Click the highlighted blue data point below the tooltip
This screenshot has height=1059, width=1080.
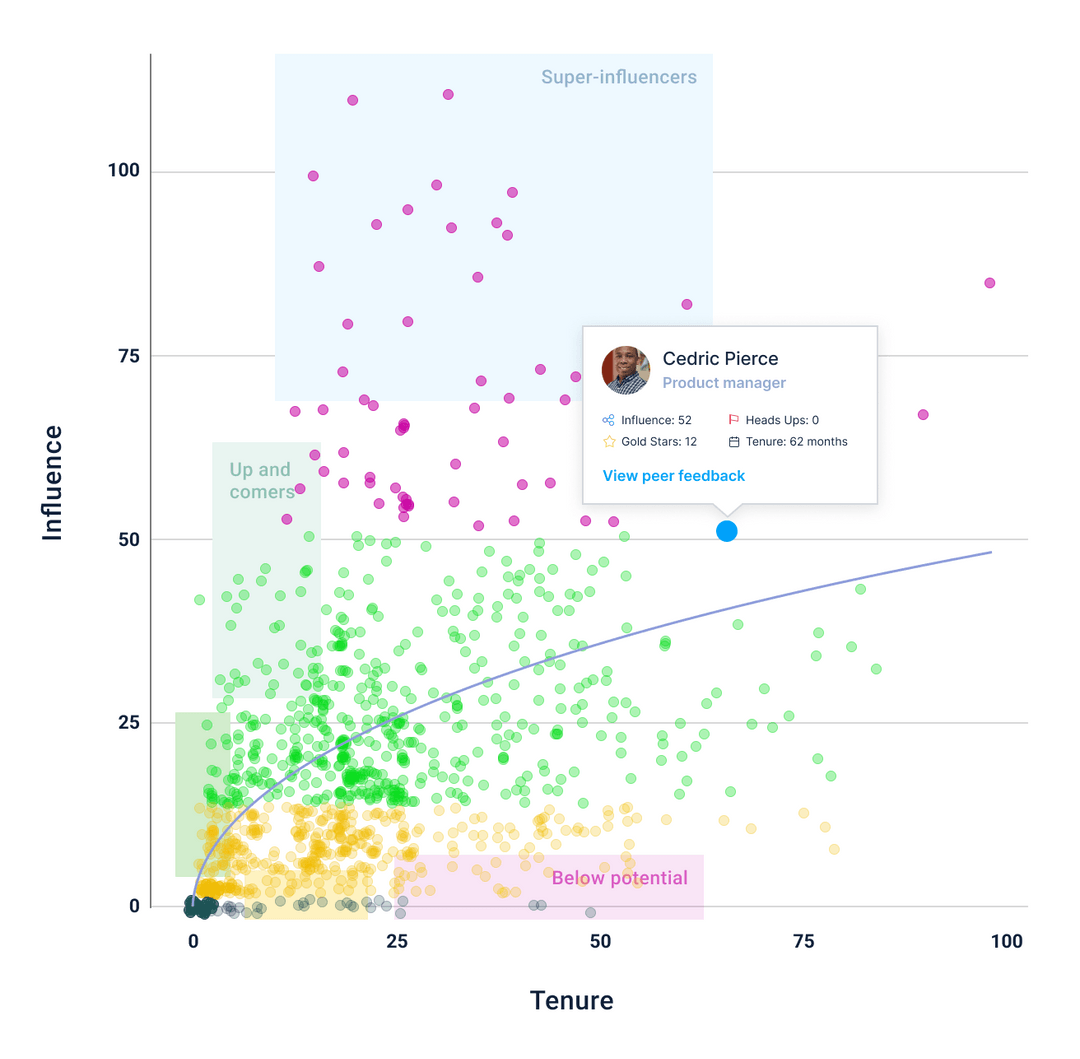click(x=727, y=531)
